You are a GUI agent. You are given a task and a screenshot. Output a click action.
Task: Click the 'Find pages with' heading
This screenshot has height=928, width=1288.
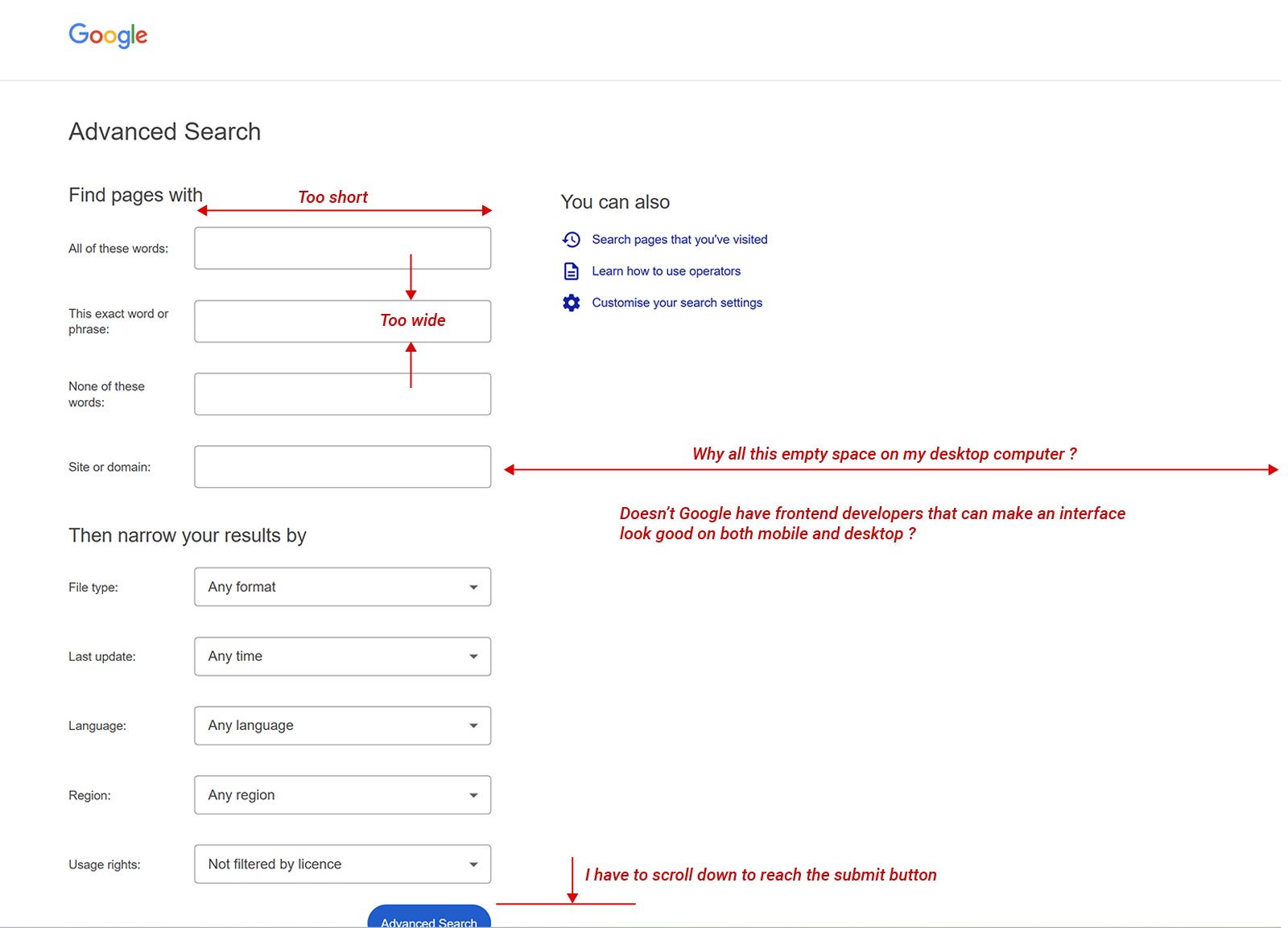pyautogui.click(x=135, y=196)
